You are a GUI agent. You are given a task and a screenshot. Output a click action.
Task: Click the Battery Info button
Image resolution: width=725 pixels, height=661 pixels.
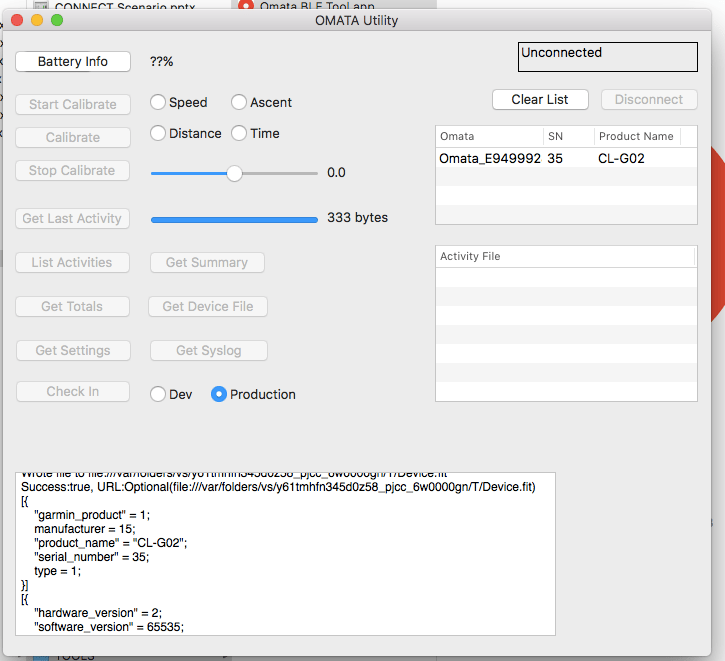click(x=73, y=61)
